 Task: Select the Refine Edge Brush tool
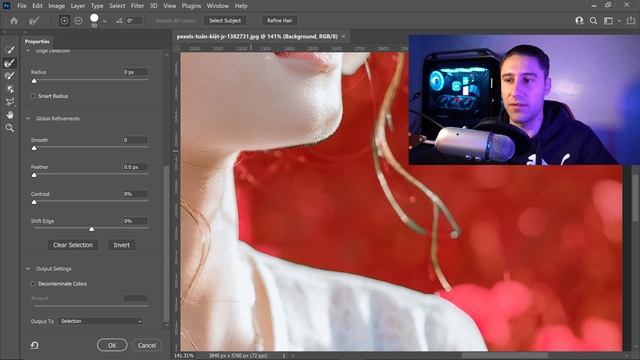pos(10,63)
